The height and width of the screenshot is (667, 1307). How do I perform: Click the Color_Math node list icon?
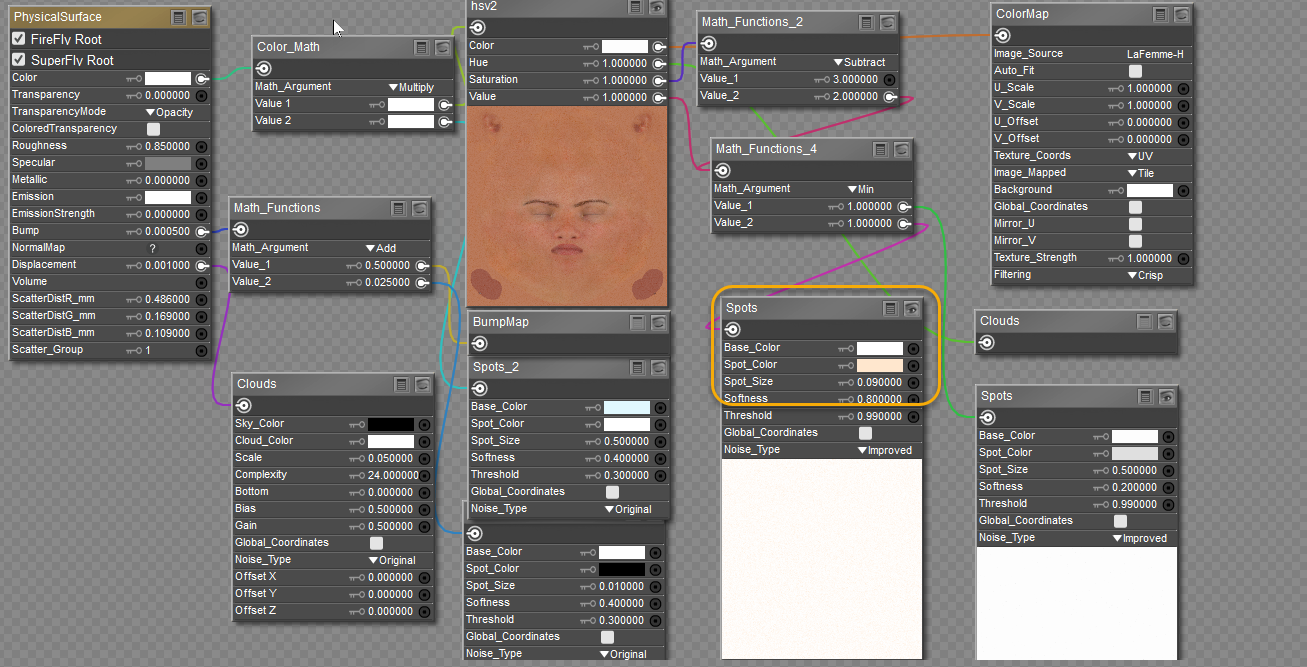click(422, 47)
